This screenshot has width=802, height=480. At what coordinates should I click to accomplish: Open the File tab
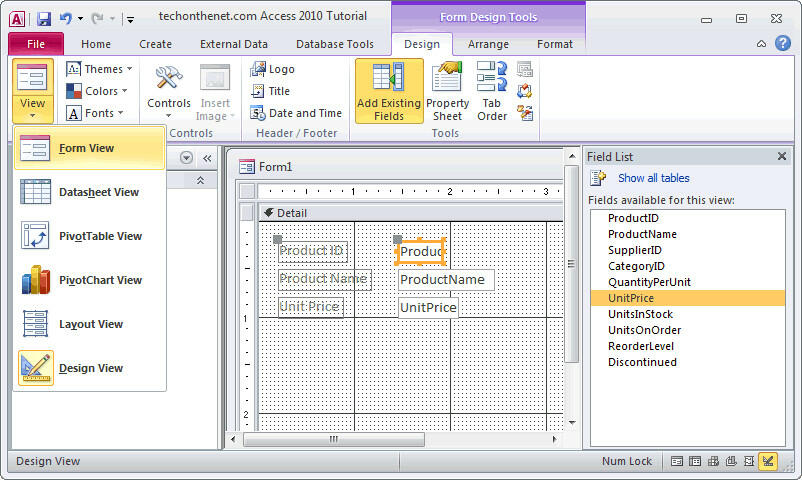(x=36, y=44)
